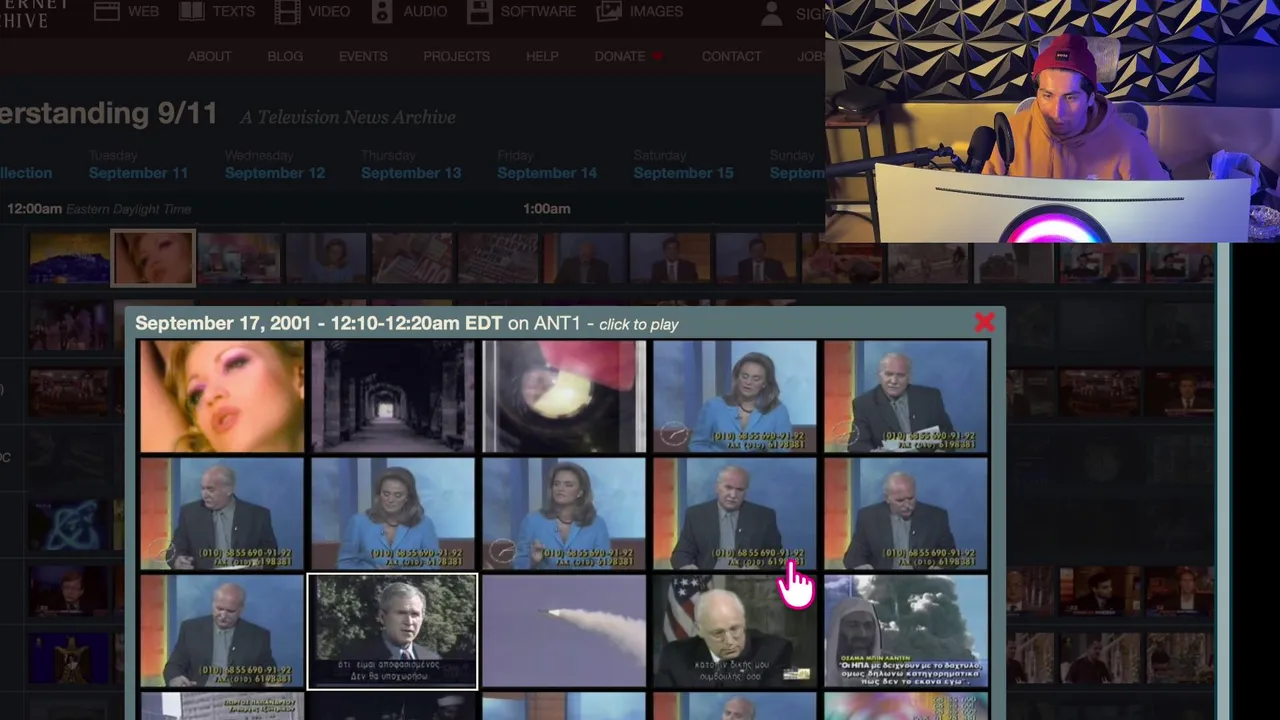The width and height of the screenshot is (1280, 720).
Task: Go to the EVENTS menu link
Action: pos(363,56)
